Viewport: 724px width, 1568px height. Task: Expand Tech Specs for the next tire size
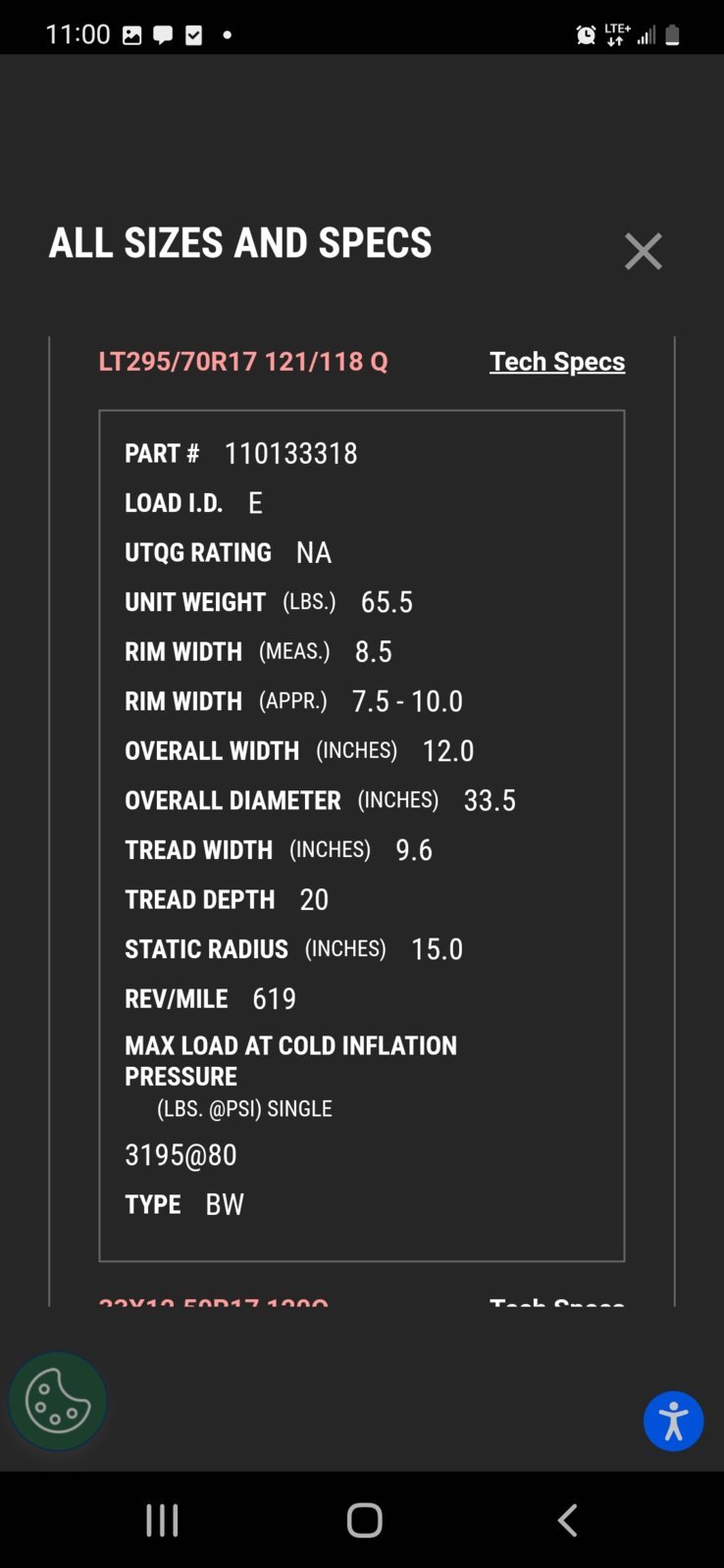pos(557,1300)
